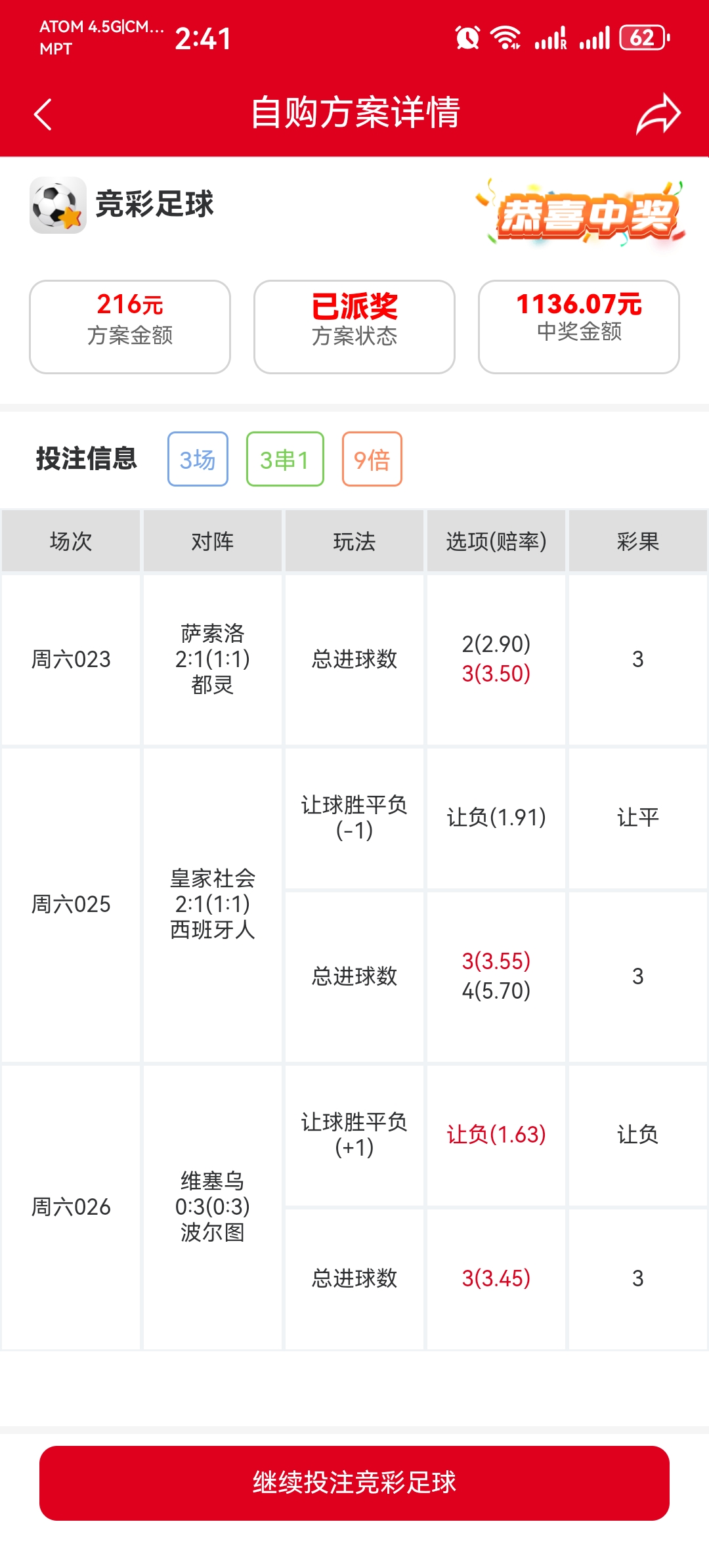709x1568 pixels.
Task: Open the 1136.07元 中奖金额 card
Action: point(579,327)
